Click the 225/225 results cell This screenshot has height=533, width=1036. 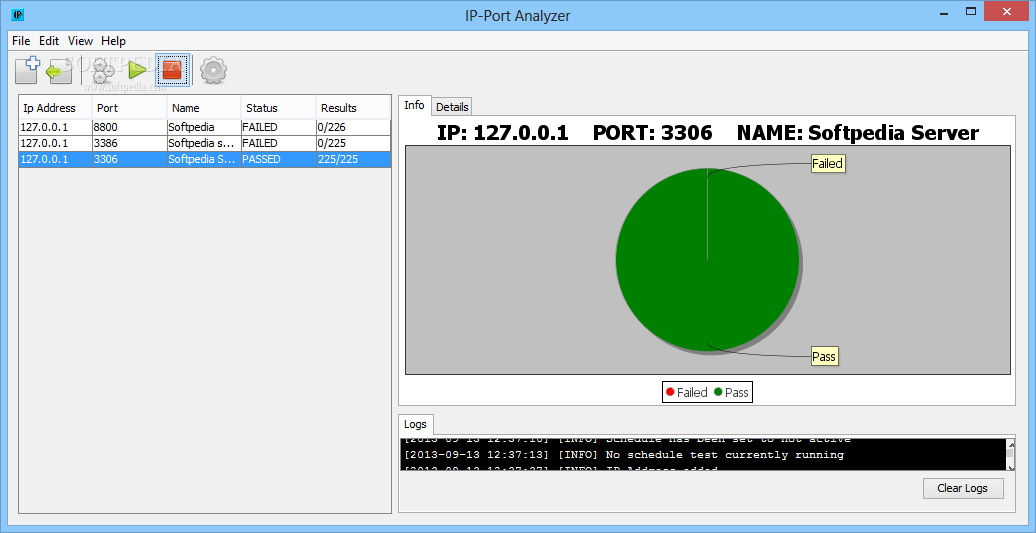click(x=353, y=160)
